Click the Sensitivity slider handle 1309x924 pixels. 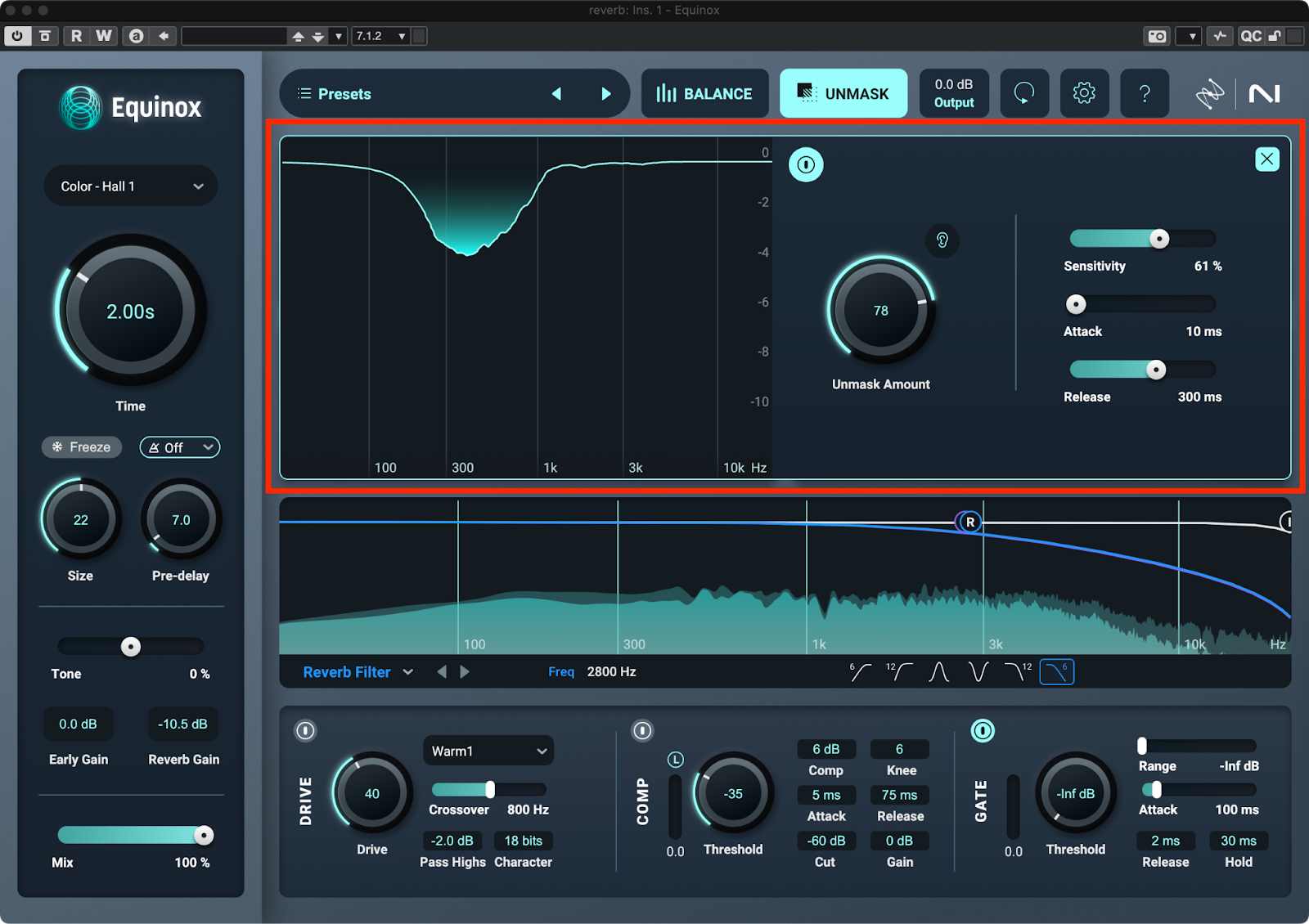(1158, 239)
